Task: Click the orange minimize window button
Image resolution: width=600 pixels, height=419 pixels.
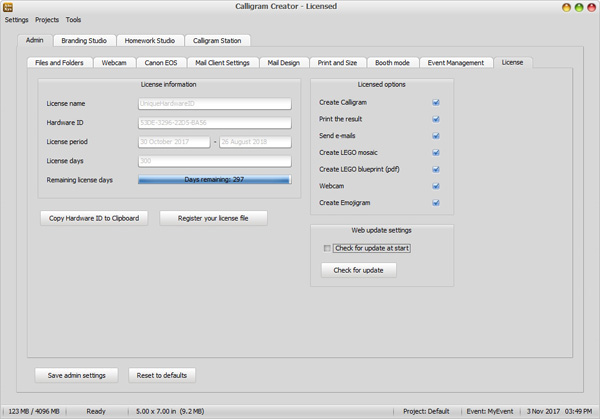Action: pyautogui.click(x=566, y=7)
